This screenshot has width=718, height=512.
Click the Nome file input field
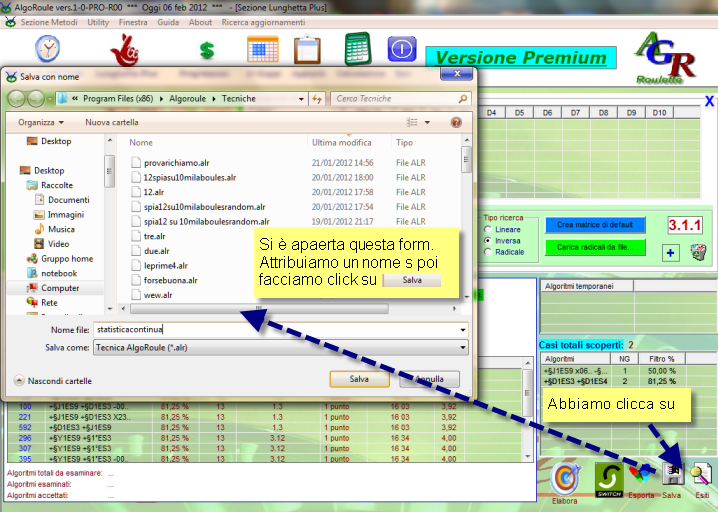point(276,330)
